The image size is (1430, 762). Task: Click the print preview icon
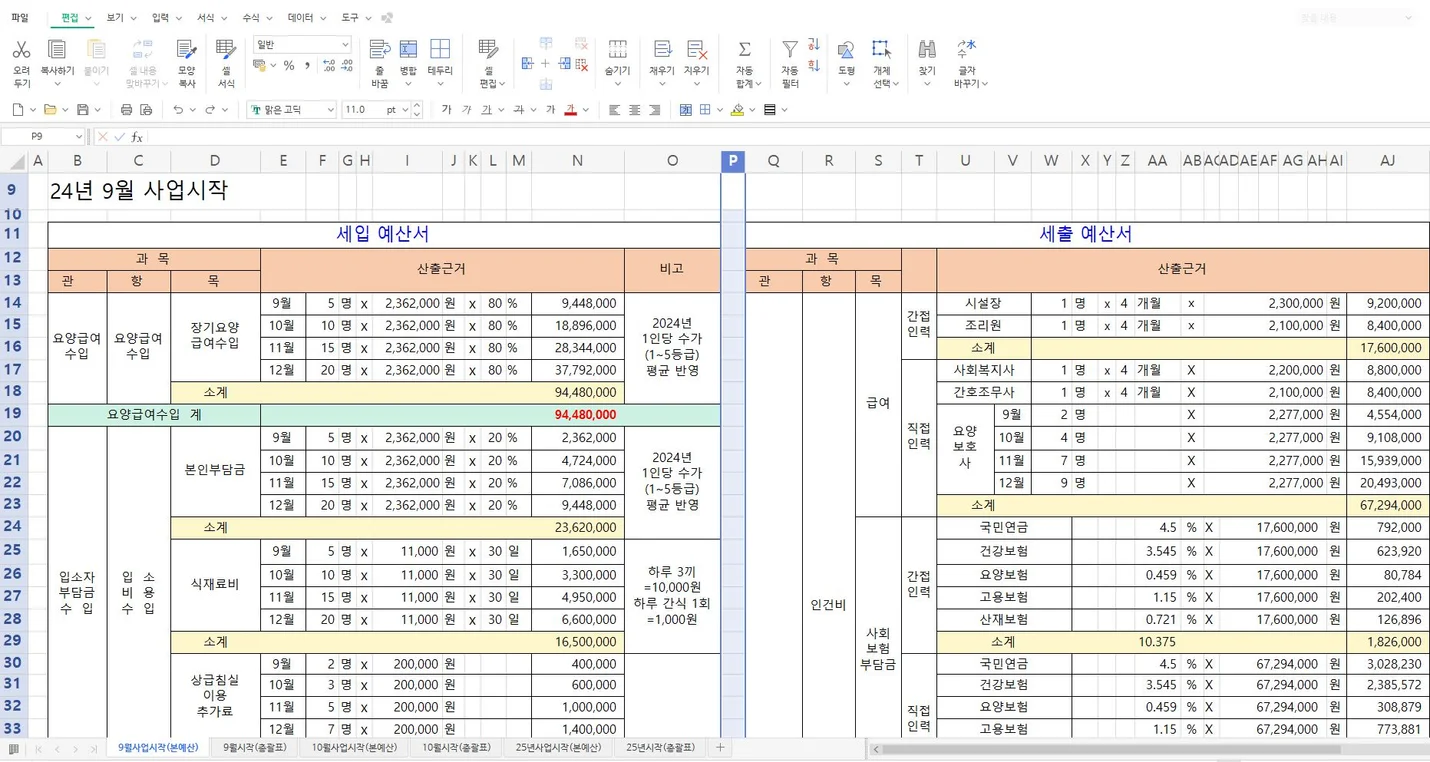146,110
